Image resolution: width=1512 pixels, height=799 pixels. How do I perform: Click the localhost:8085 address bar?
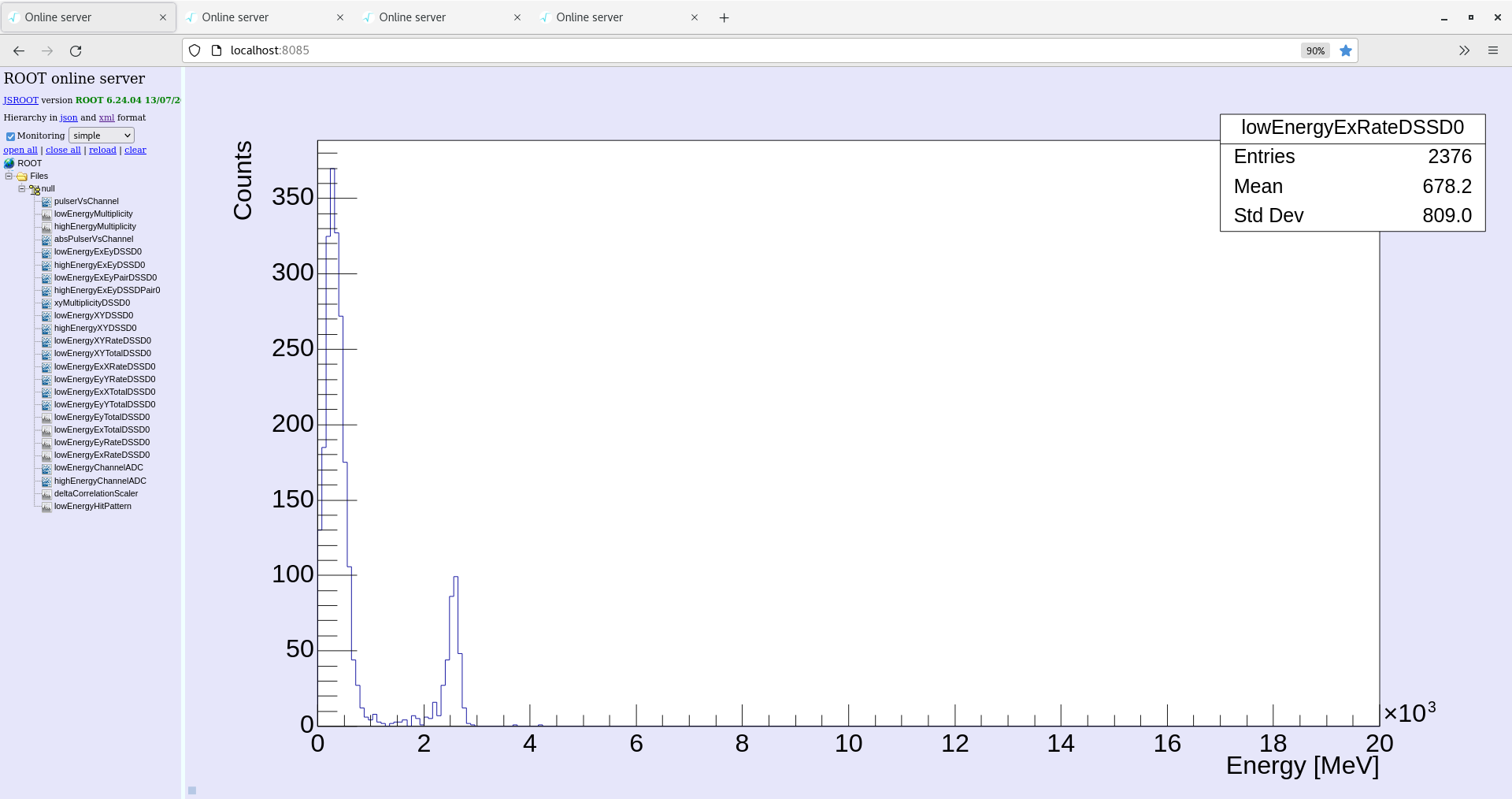(709, 50)
